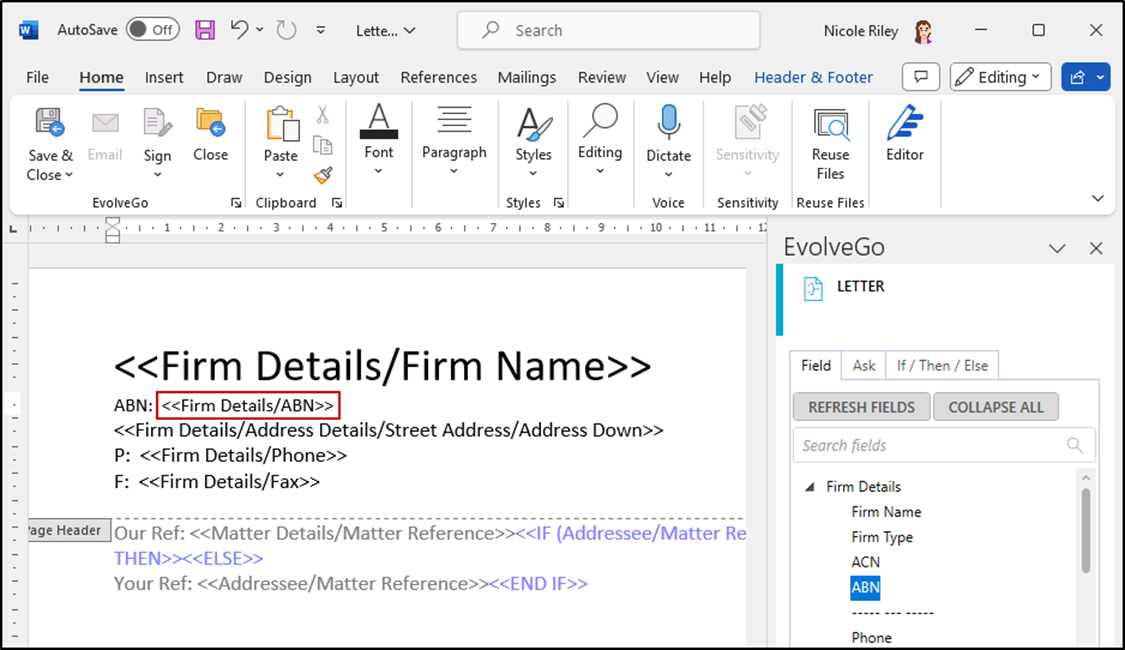Open the Styles gallery button
The image size is (1125, 650).
(x=533, y=142)
